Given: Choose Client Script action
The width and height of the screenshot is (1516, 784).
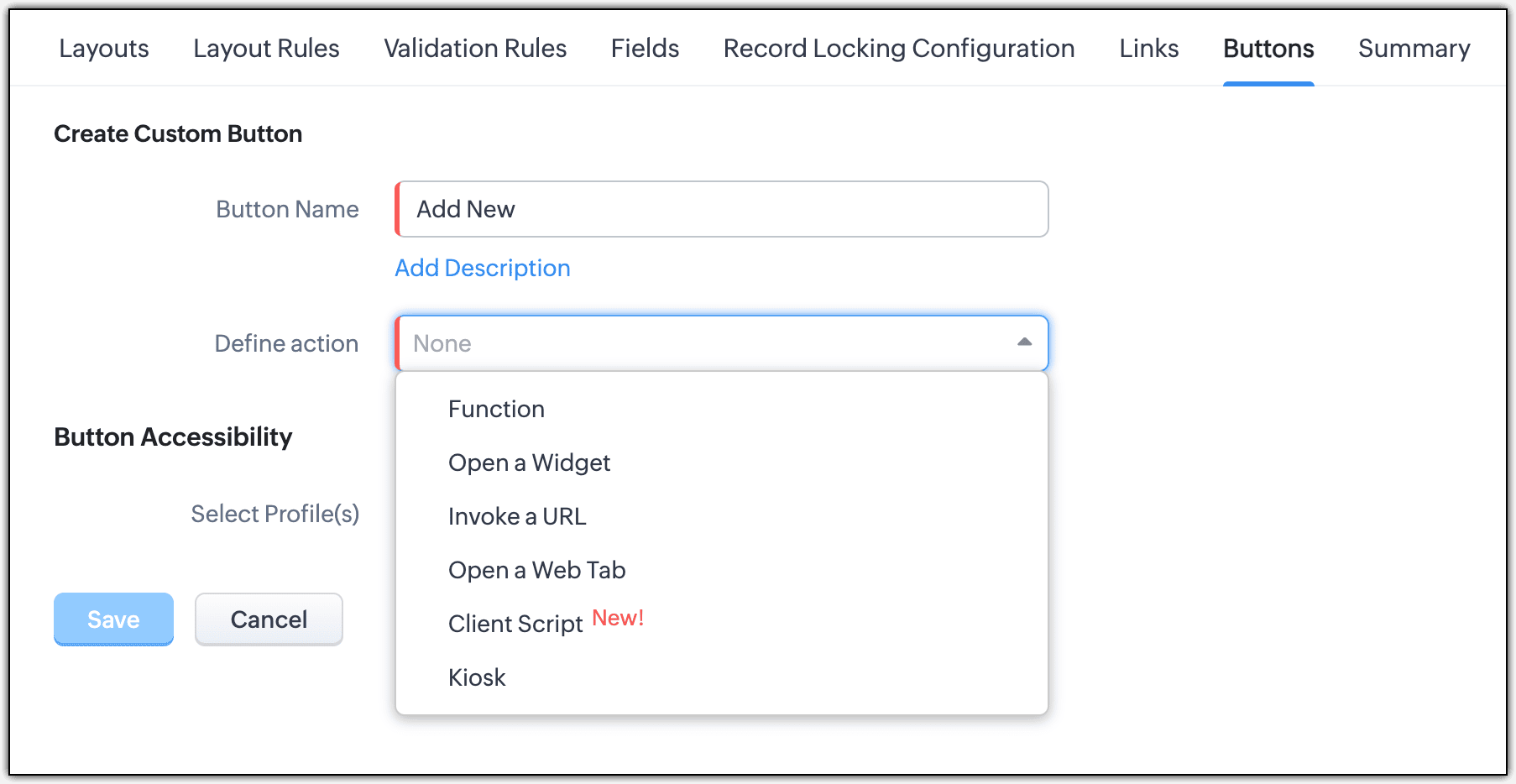Looking at the screenshot, I should click(515, 624).
